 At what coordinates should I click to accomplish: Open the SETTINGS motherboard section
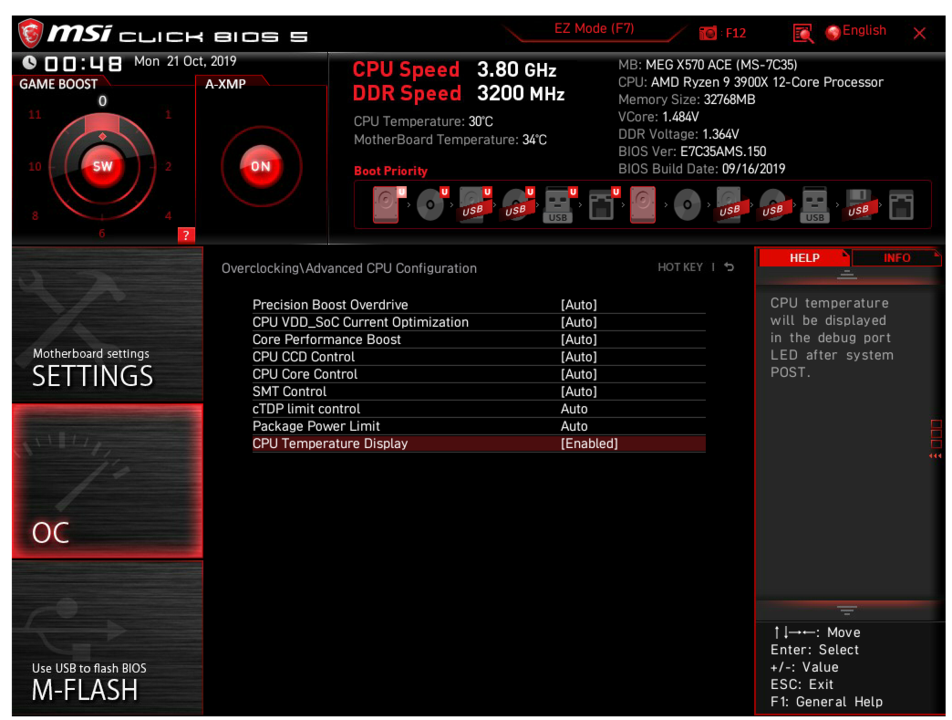(x=107, y=323)
